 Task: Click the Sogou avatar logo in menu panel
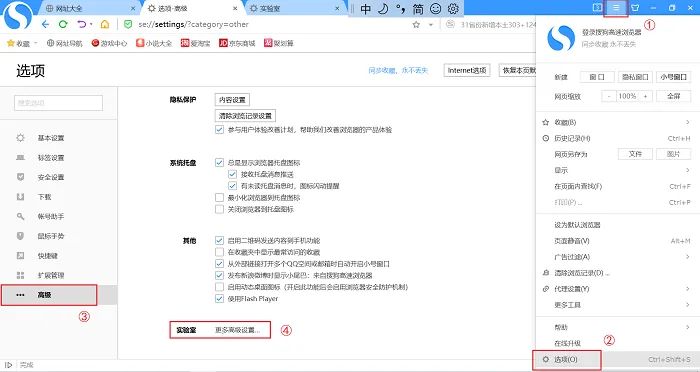click(x=561, y=38)
